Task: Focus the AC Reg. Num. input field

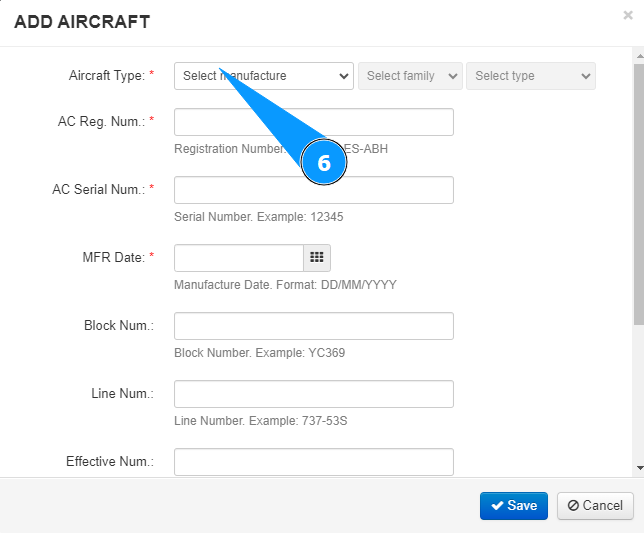Action: (313, 122)
